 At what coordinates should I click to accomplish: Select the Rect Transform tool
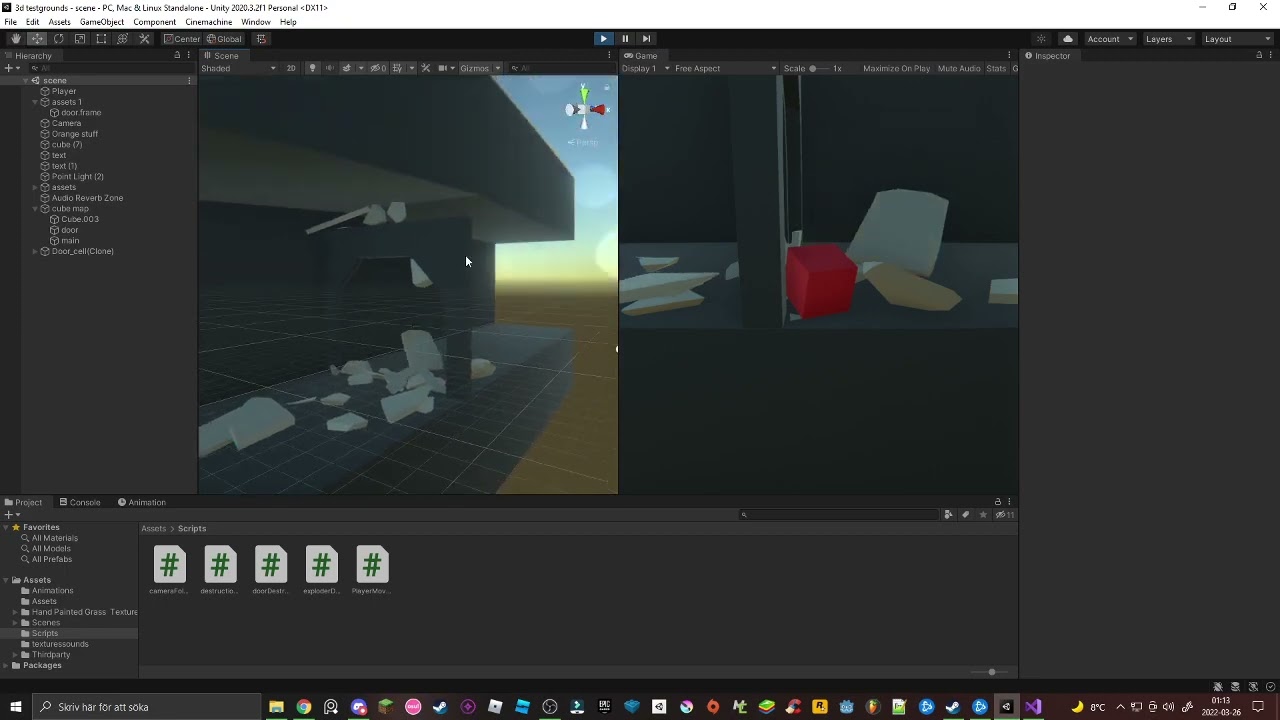coord(101,38)
